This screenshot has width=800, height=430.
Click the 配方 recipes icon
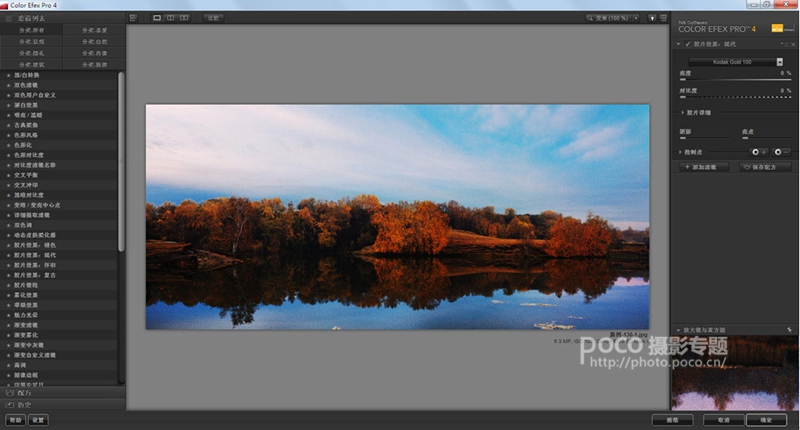coord(9,393)
